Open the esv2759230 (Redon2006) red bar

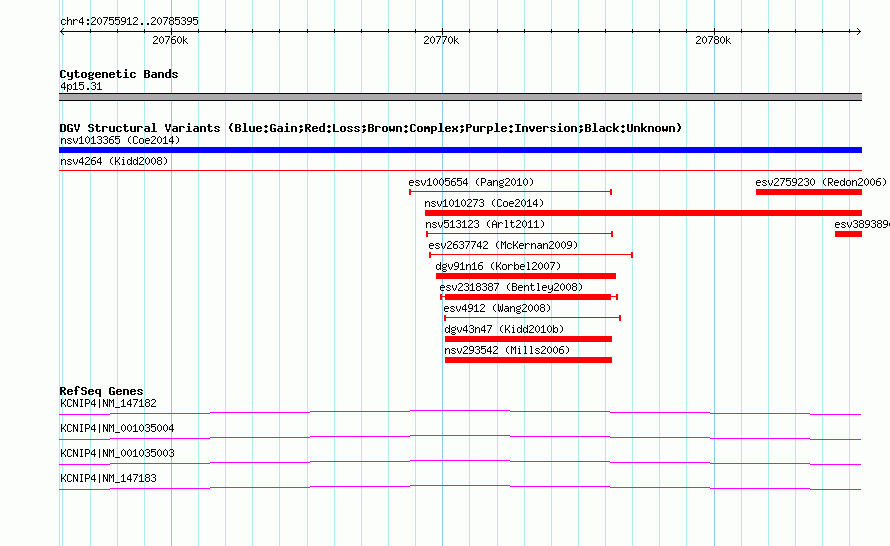tap(809, 192)
